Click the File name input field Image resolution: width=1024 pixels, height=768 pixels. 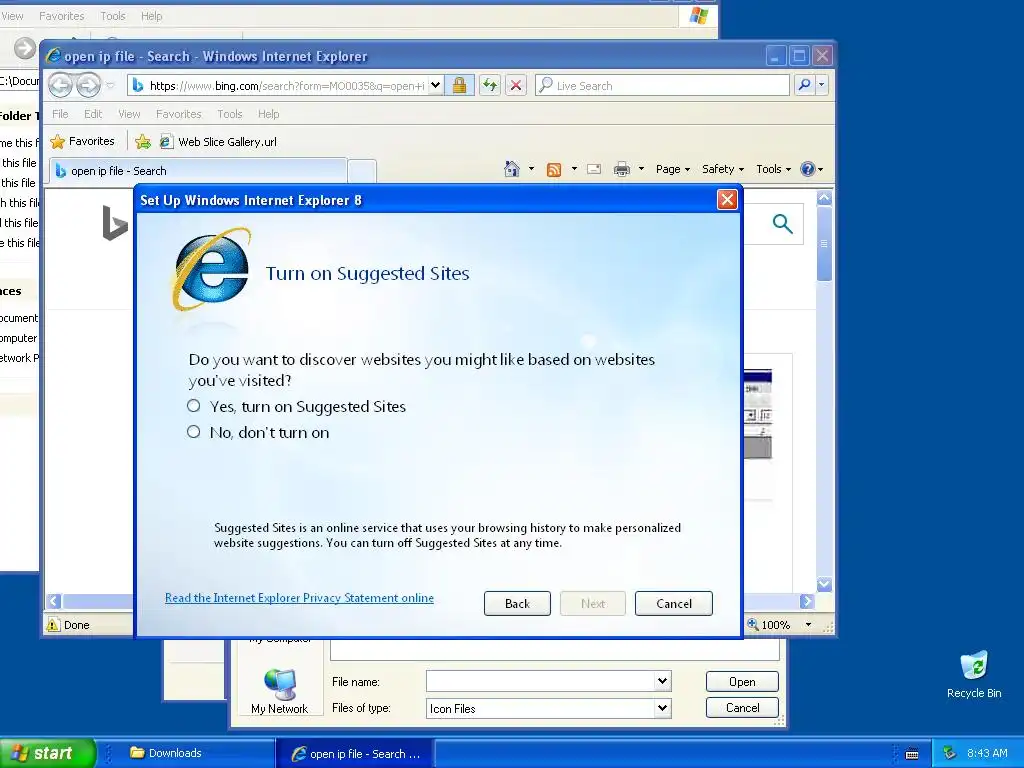pyautogui.click(x=541, y=681)
